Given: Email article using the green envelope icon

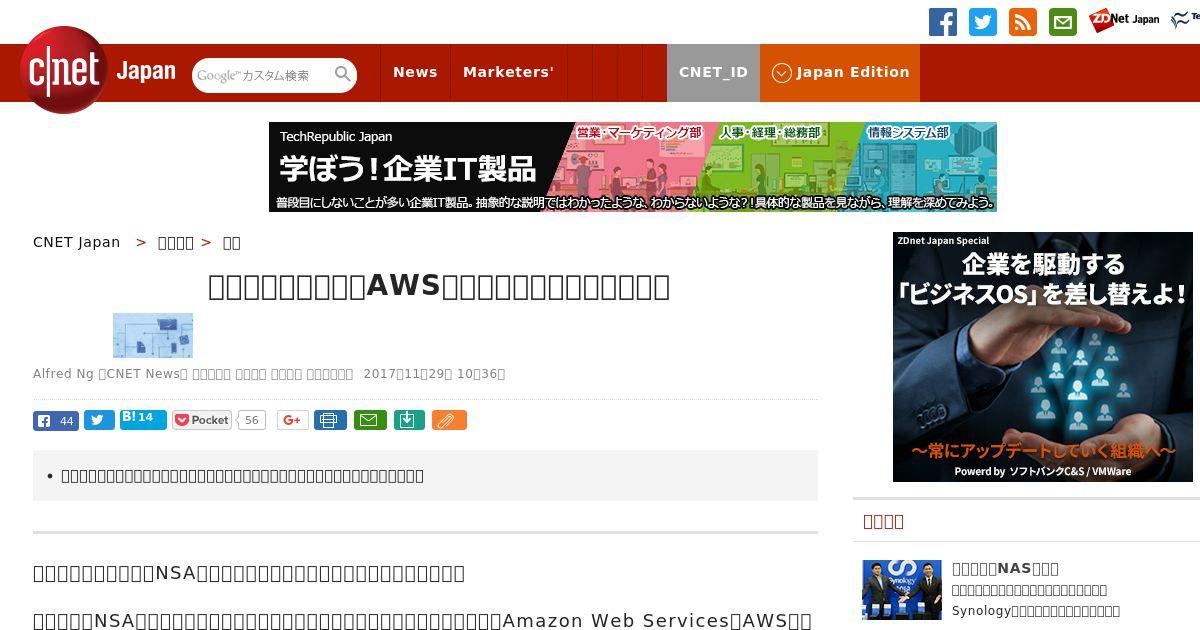Looking at the screenshot, I should pyautogui.click(x=368, y=420).
